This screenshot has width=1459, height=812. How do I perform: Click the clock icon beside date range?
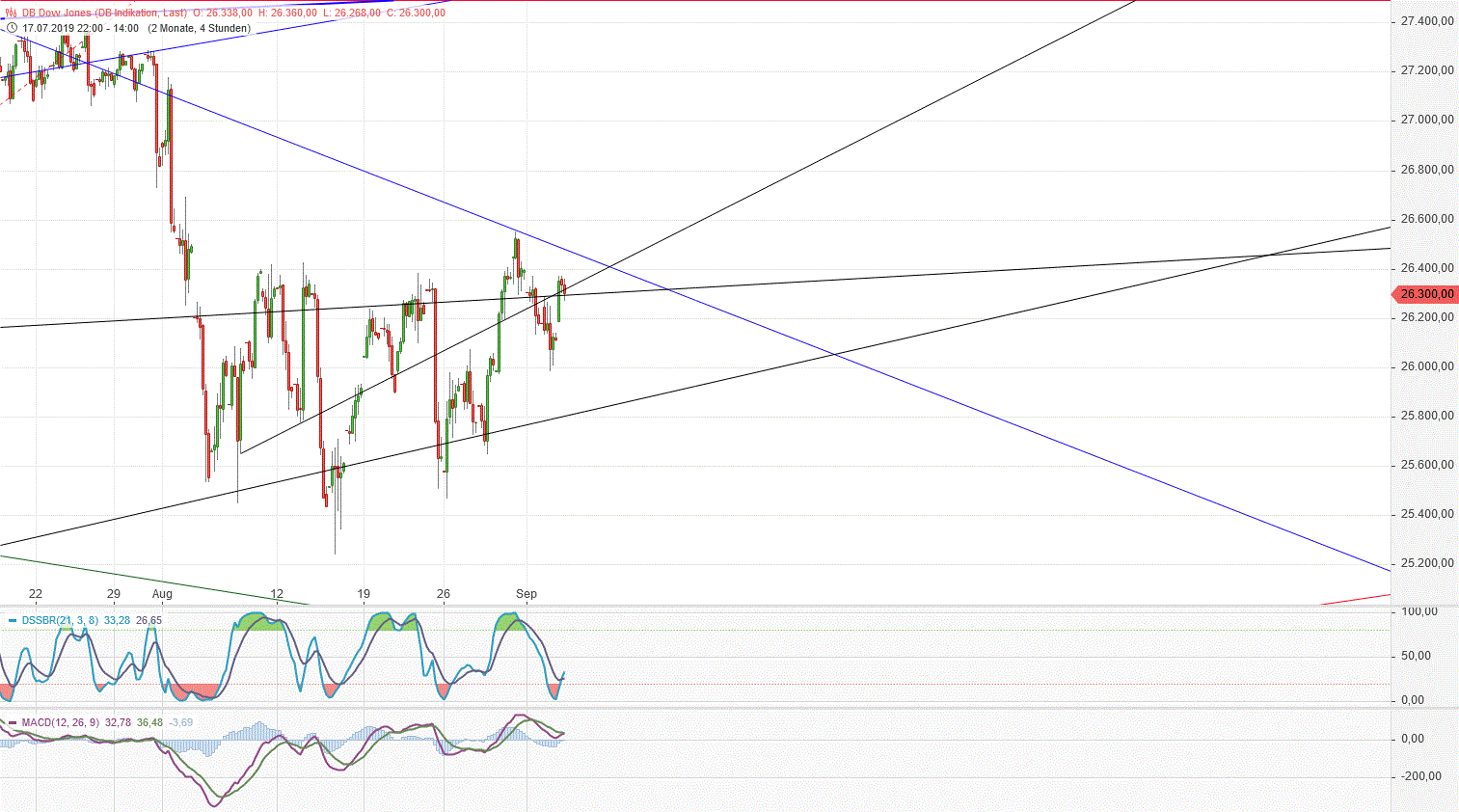coord(12,28)
